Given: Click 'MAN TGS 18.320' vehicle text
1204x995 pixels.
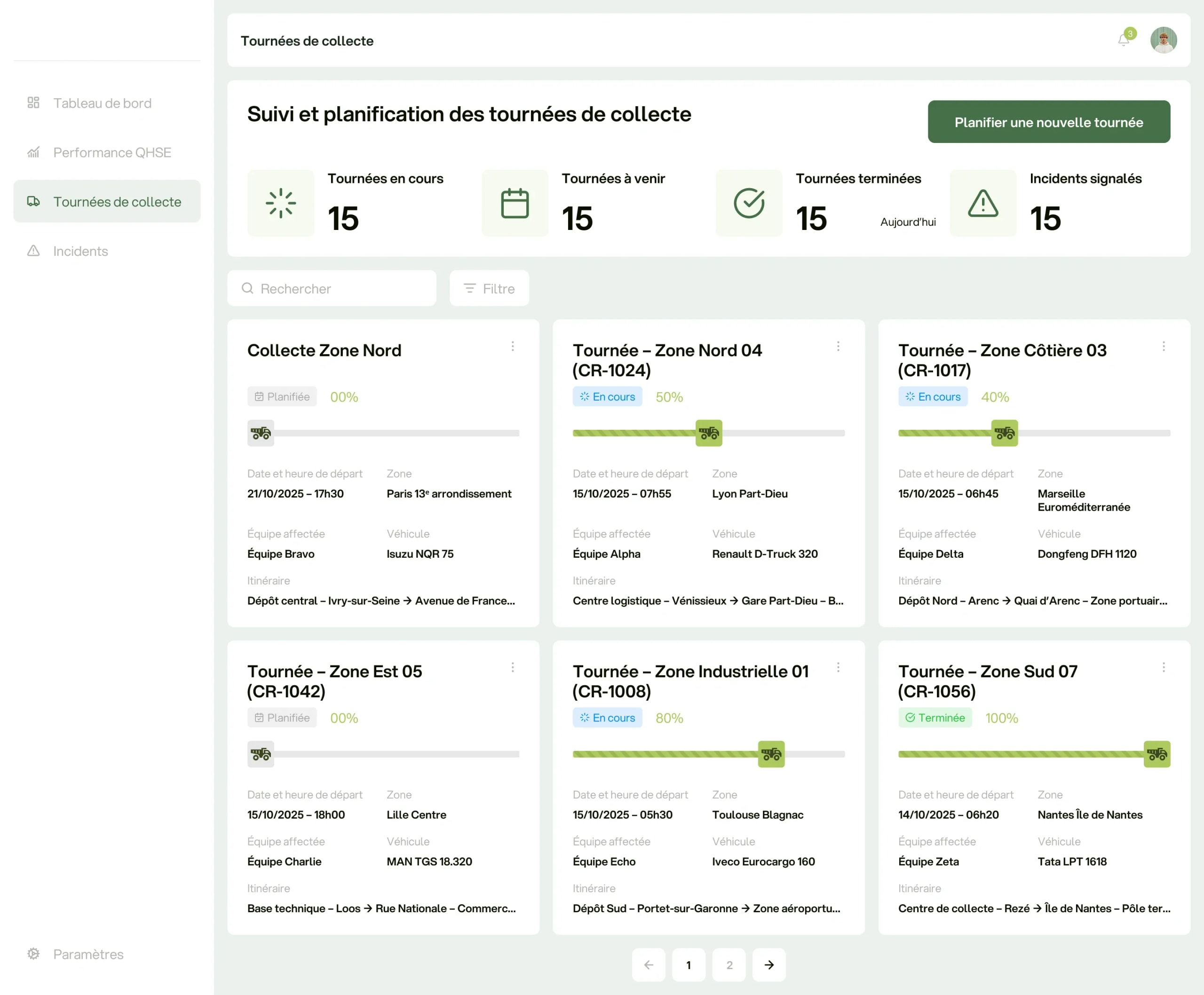Looking at the screenshot, I should coord(429,861).
